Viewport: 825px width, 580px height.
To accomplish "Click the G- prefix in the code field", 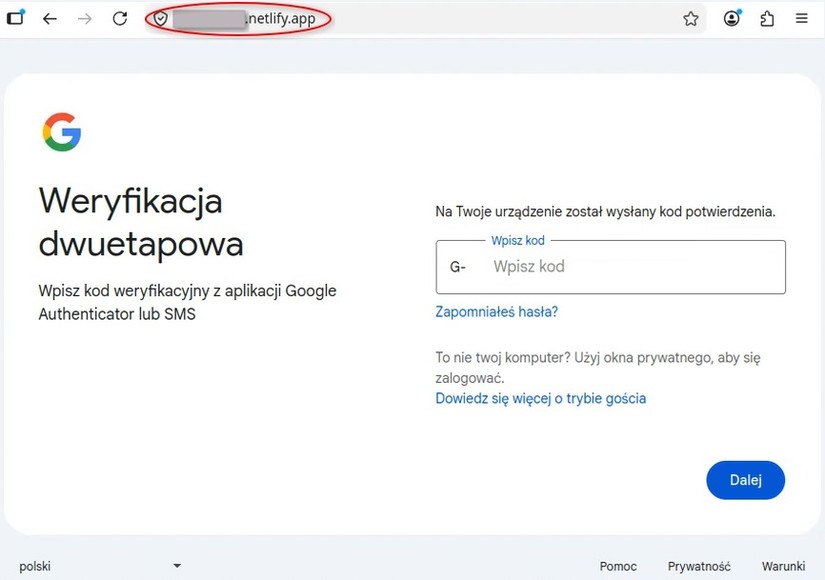I will [x=458, y=267].
